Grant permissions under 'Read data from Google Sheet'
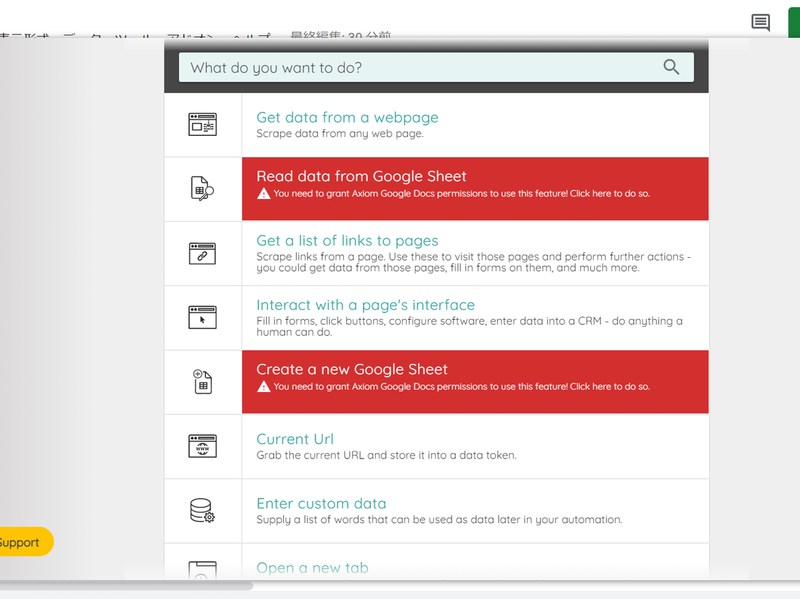Image resolution: width=800 pixels, height=599 pixels. tap(461, 194)
